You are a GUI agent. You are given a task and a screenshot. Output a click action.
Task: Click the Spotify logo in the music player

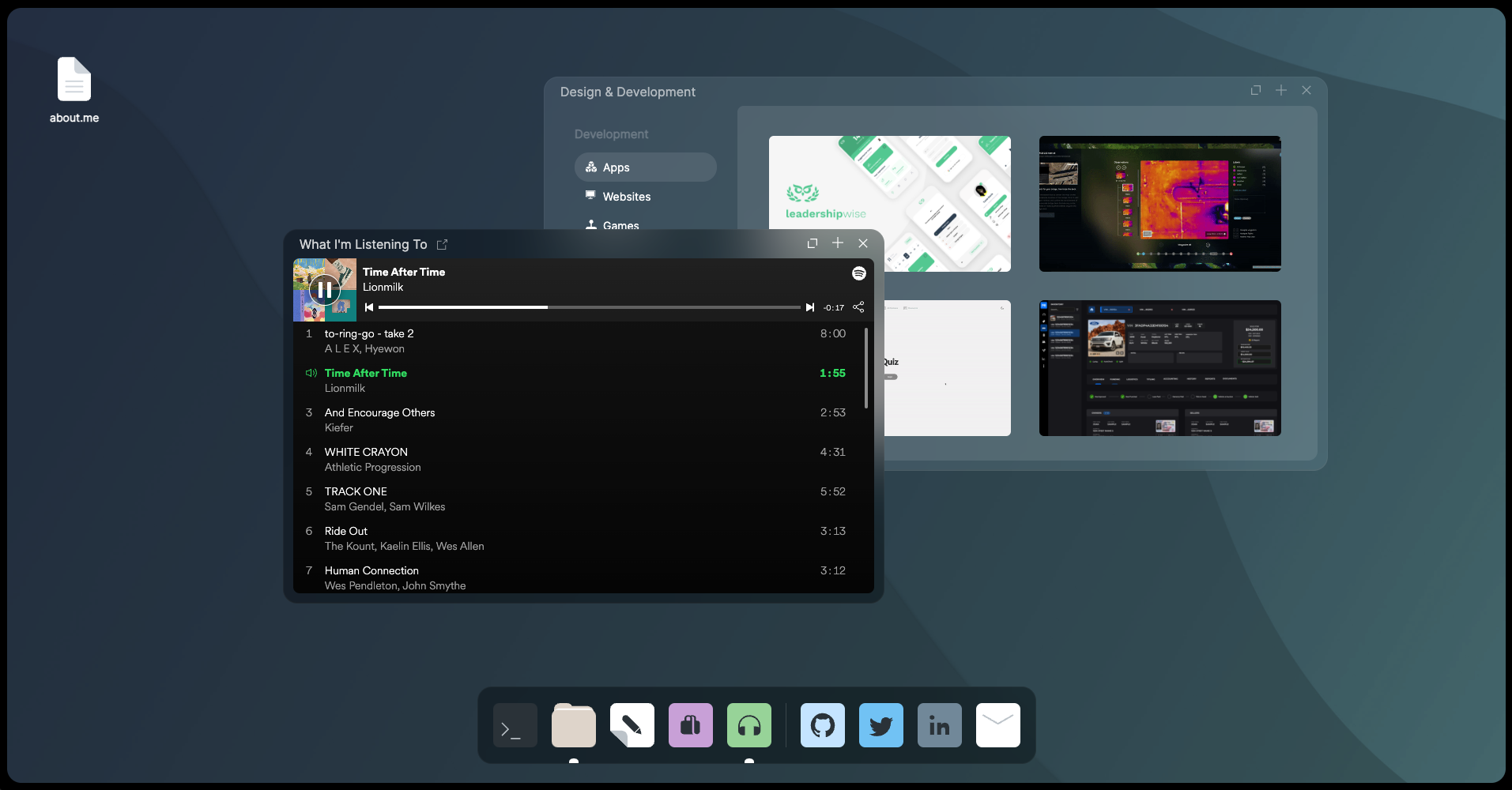tap(858, 273)
